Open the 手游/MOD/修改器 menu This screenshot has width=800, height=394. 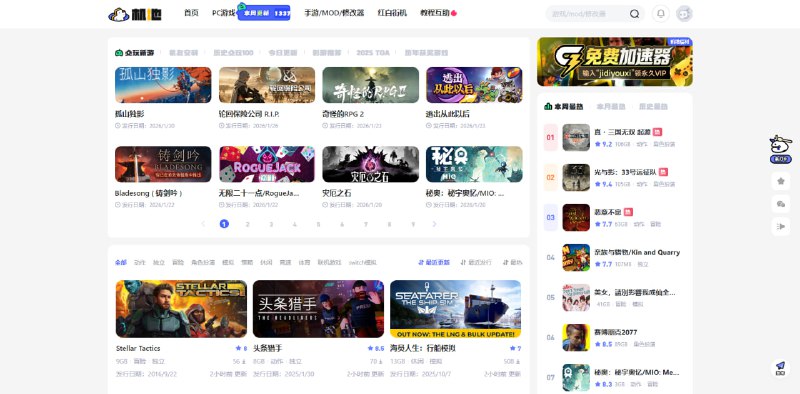(334, 13)
